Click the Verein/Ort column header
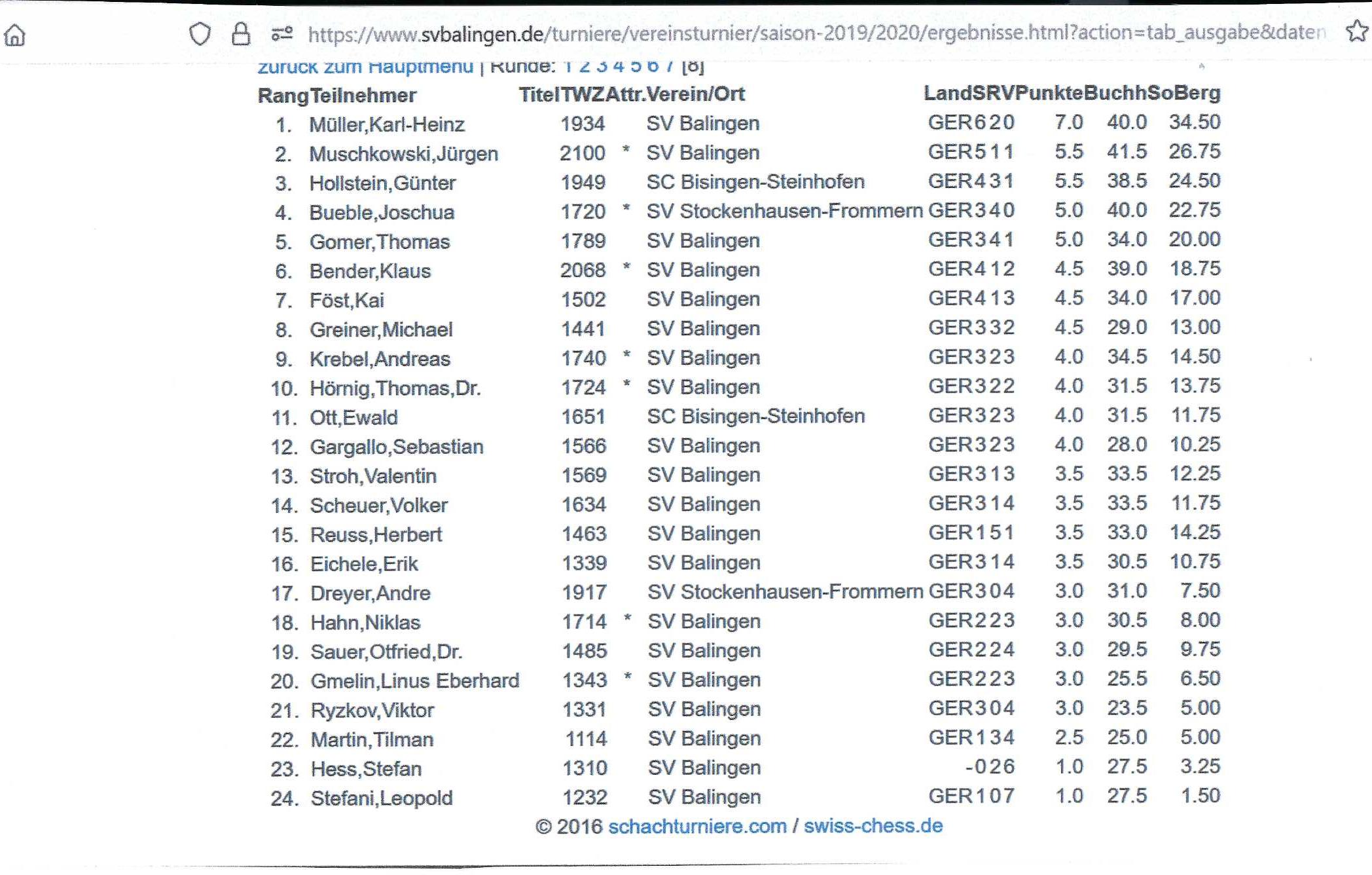This screenshot has height=875, width=1372. tap(695, 94)
